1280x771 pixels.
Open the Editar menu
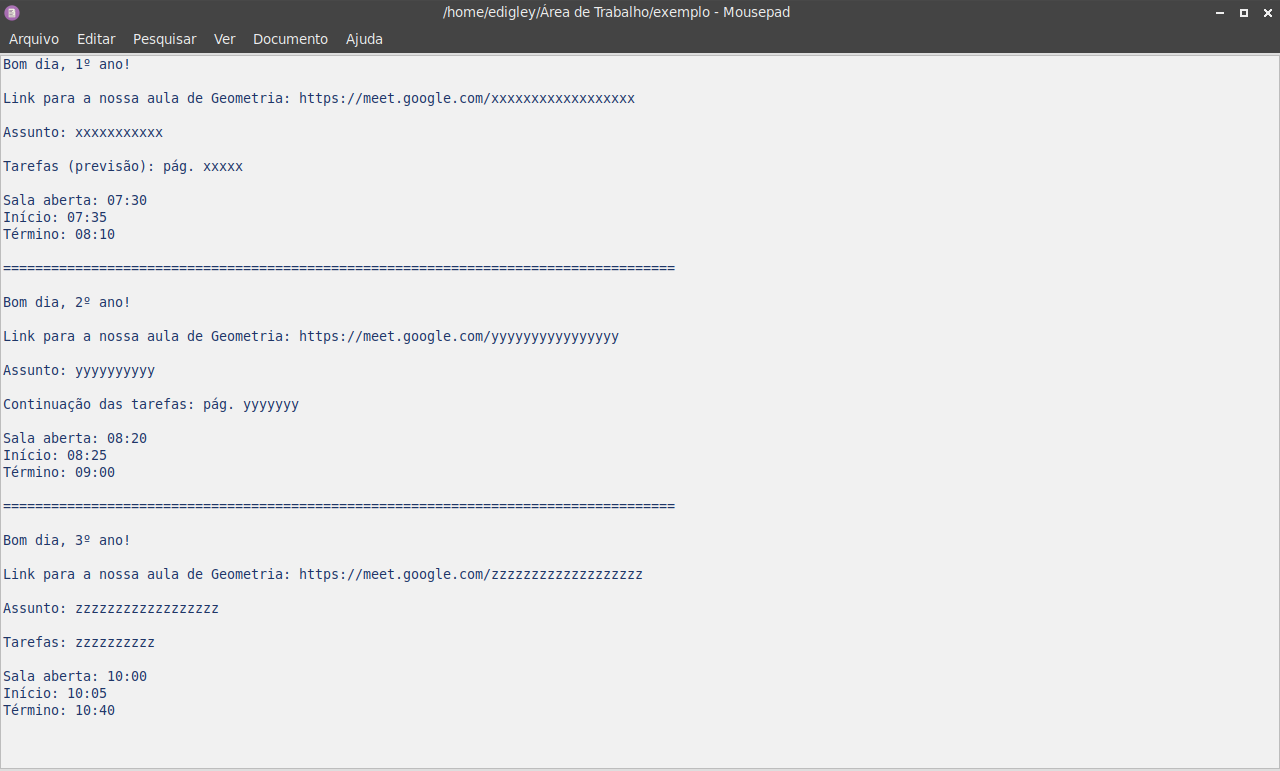96,39
